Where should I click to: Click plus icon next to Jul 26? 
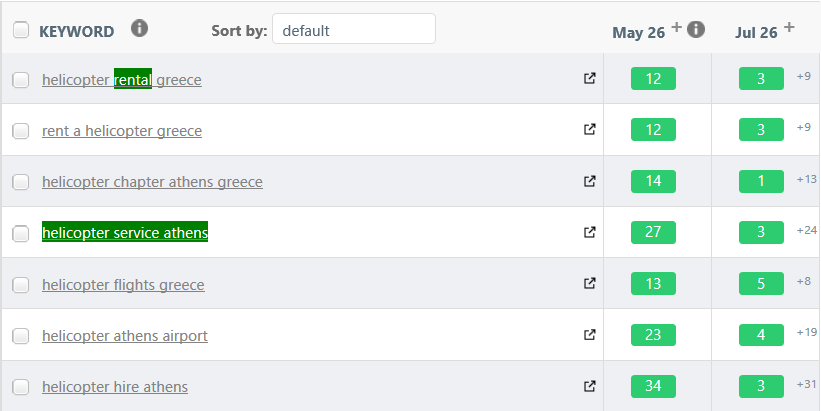(x=789, y=27)
